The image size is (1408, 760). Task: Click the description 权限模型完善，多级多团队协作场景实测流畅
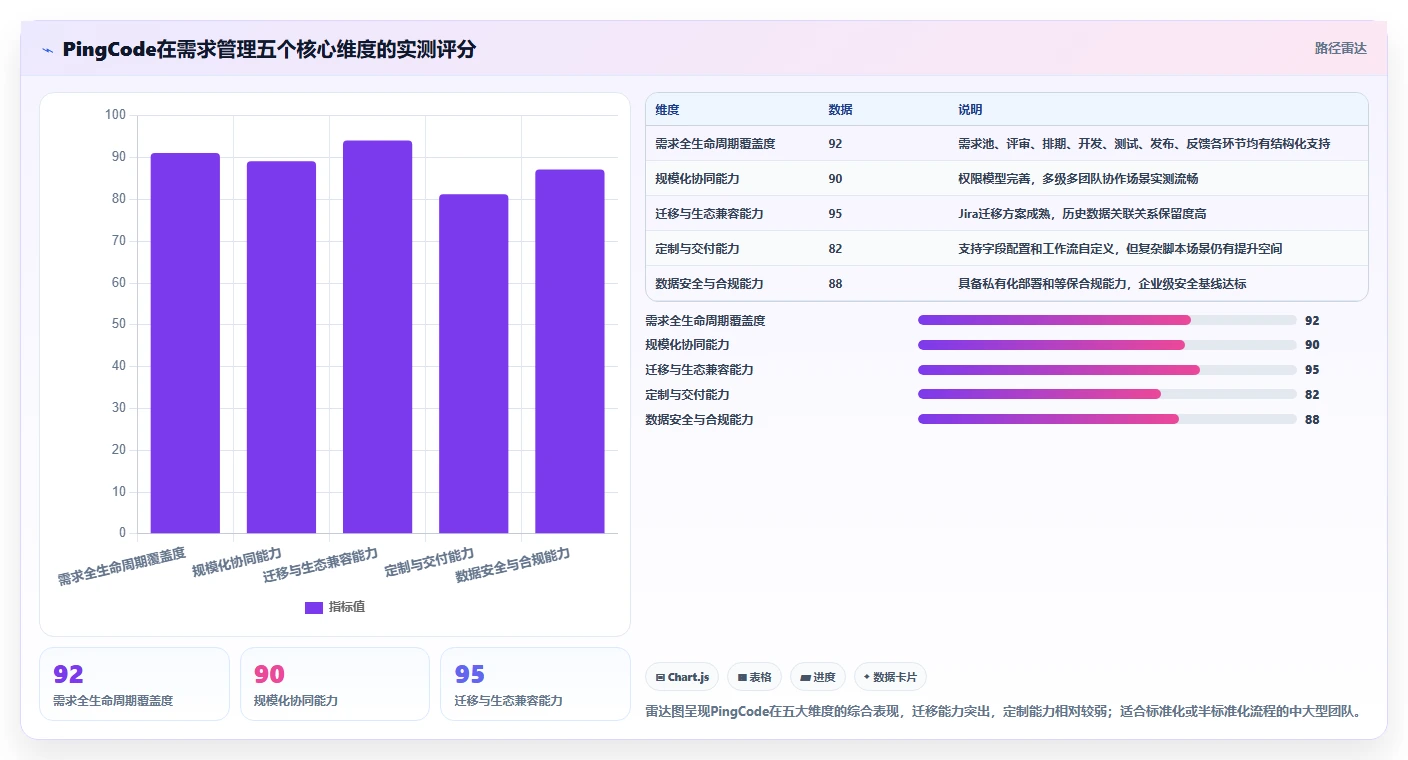tap(1078, 179)
